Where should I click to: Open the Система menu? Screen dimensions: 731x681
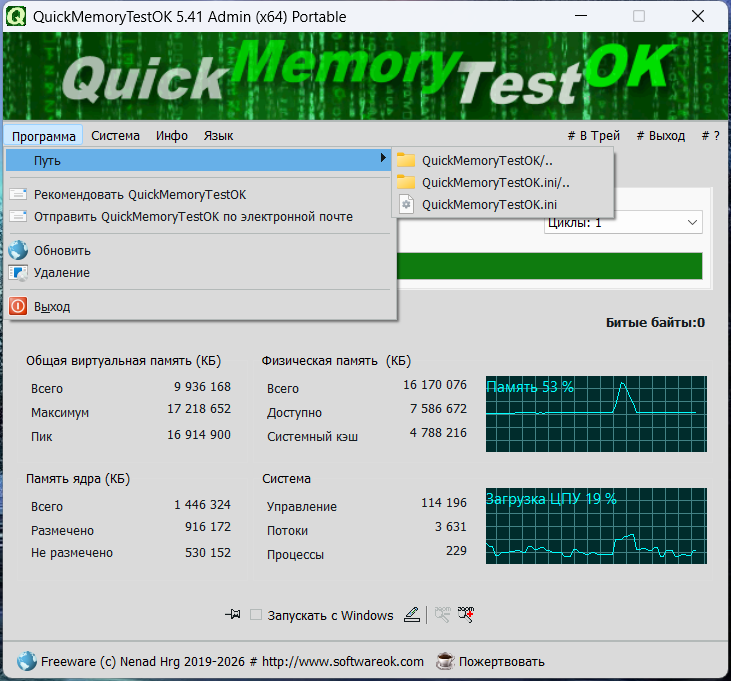[x=115, y=136]
